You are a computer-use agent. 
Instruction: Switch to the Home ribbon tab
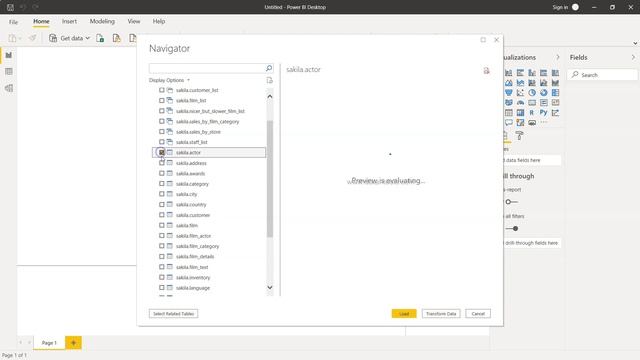tap(41, 21)
